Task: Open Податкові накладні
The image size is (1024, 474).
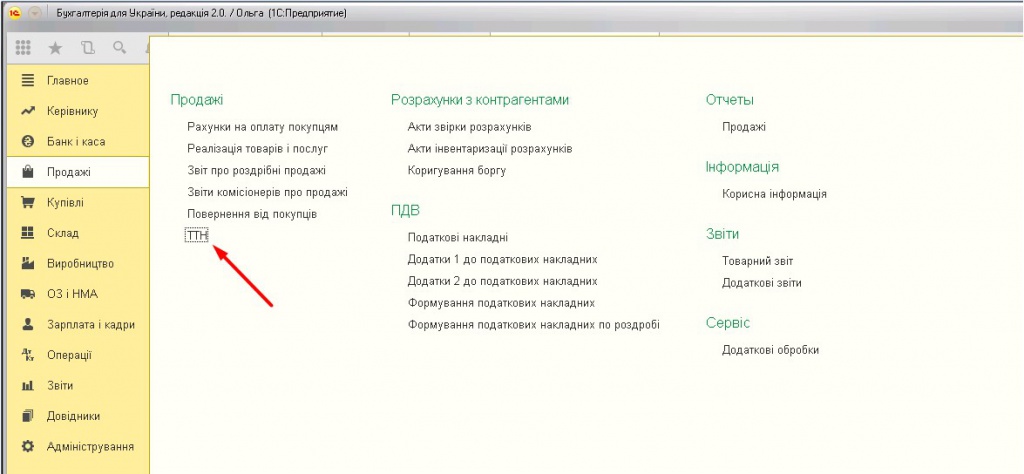Action: click(458, 238)
